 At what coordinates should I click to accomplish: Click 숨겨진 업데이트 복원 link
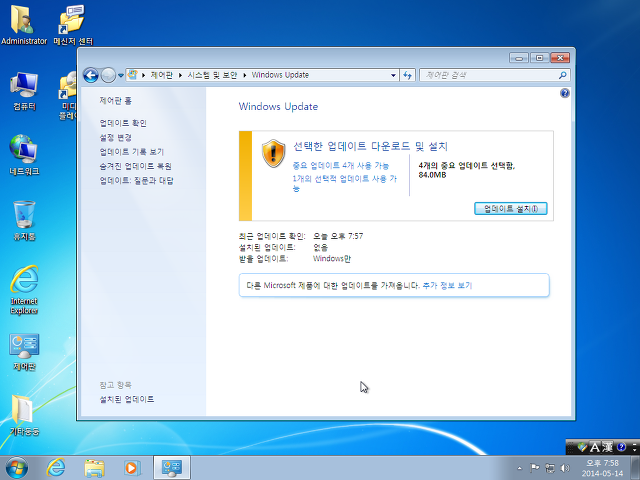click(136, 166)
